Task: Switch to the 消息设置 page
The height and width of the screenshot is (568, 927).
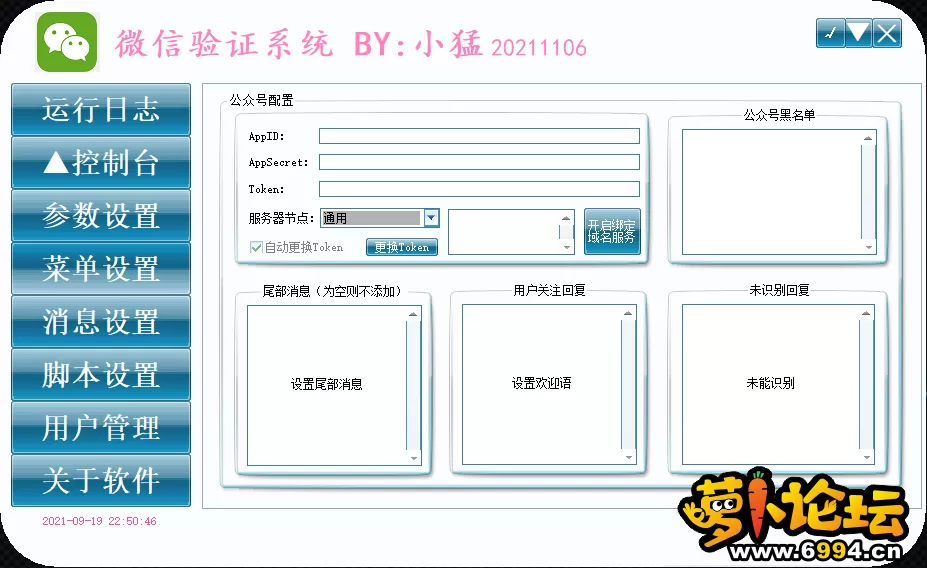Action: coord(101,322)
